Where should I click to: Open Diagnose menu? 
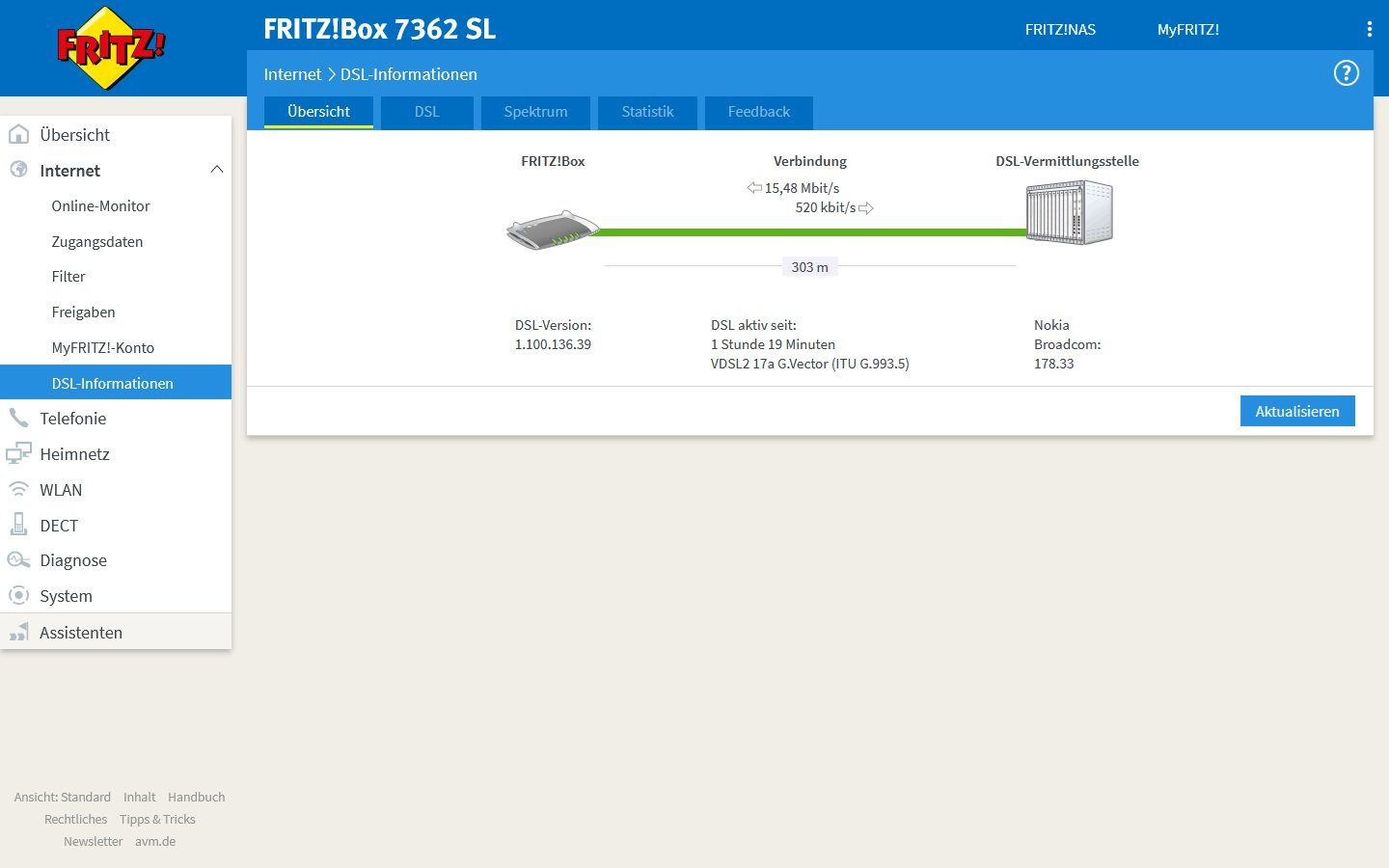pos(116,559)
